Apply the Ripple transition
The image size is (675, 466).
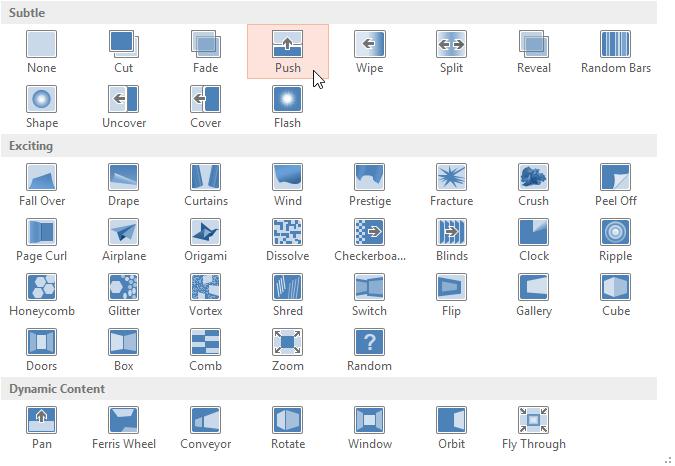pos(616,240)
